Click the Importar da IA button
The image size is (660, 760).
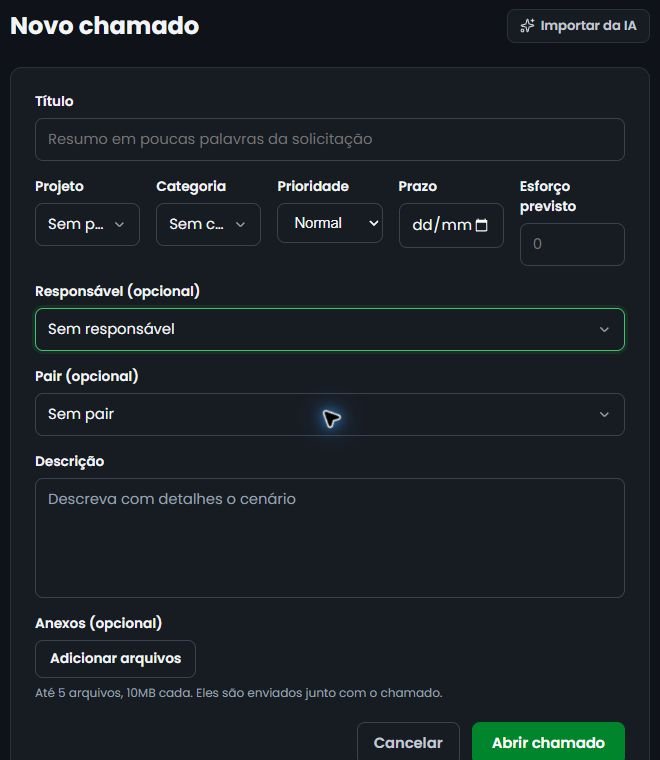578,26
